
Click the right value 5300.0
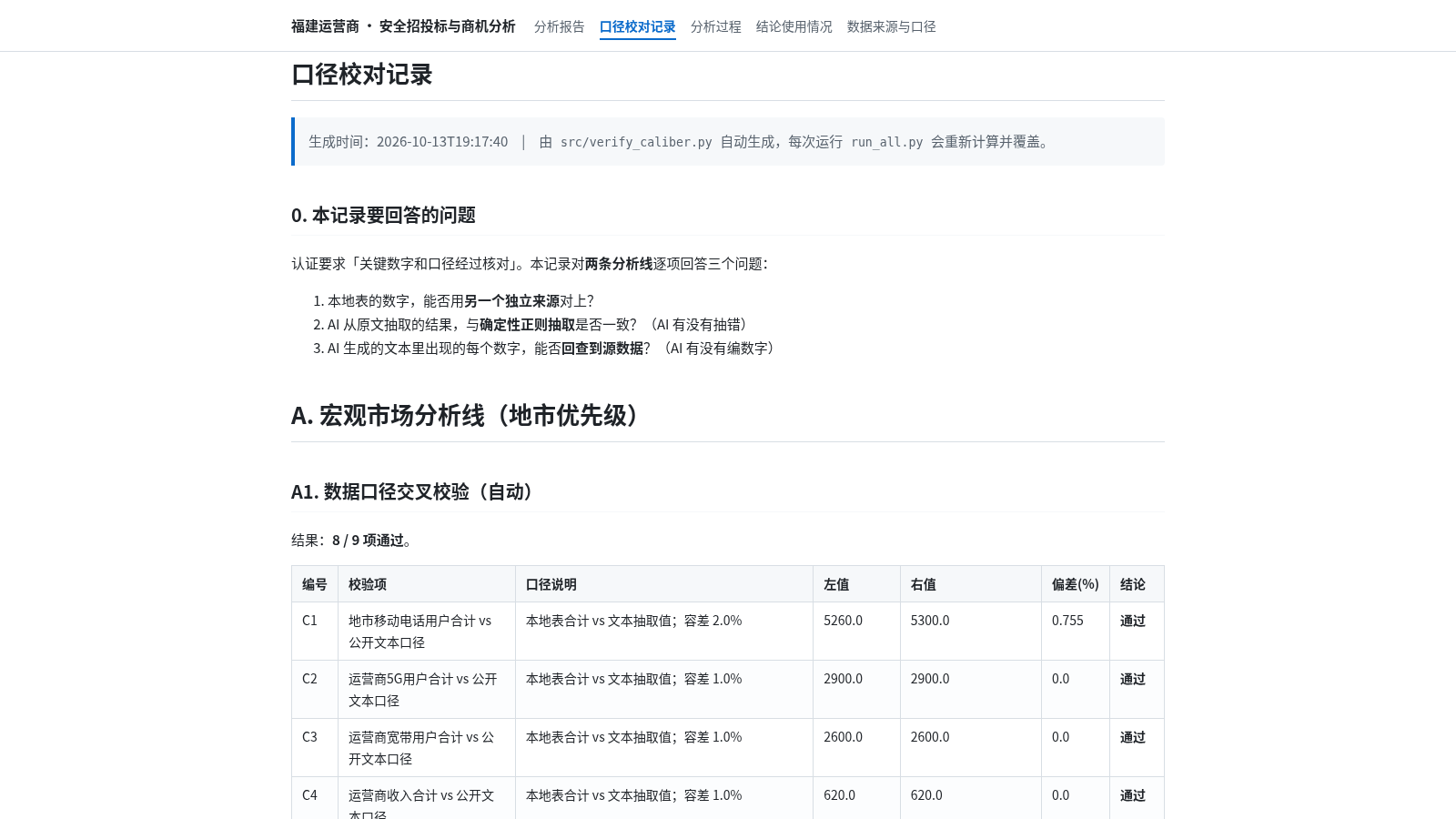(x=930, y=621)
